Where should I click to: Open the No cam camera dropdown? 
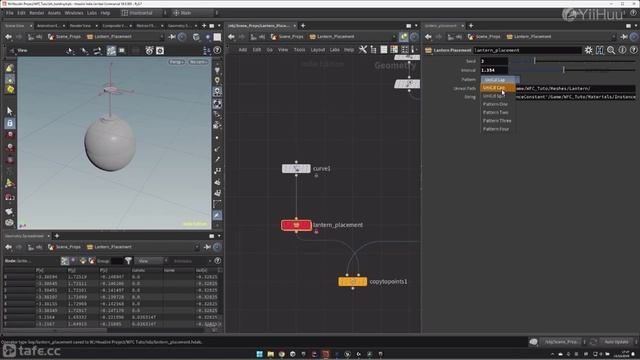point(198,62)
